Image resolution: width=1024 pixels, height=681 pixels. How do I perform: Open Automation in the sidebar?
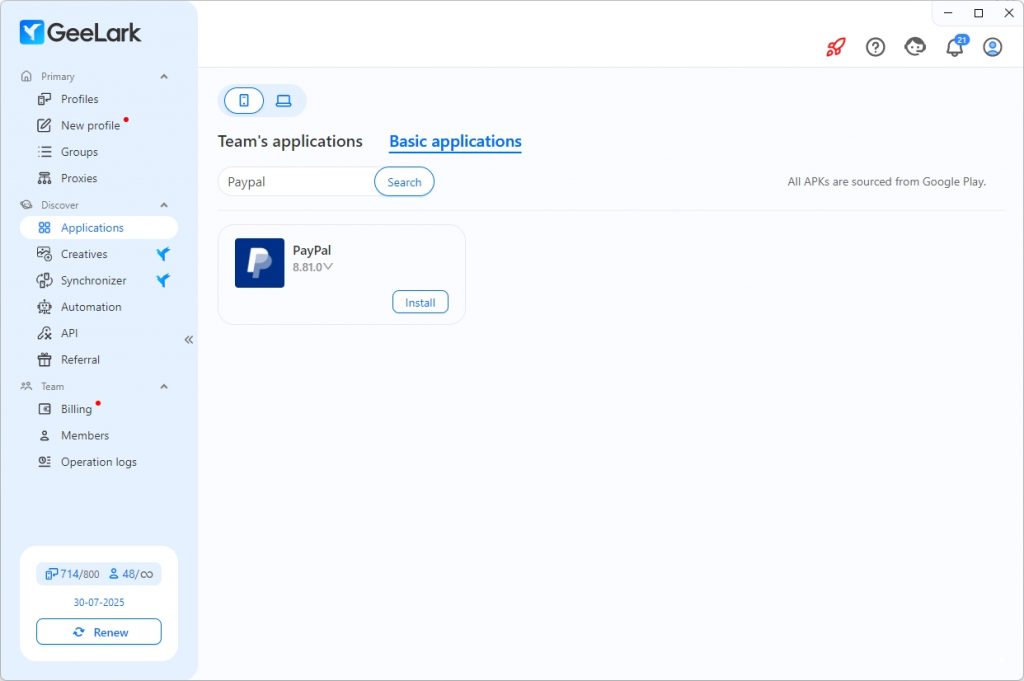[99, 307]
